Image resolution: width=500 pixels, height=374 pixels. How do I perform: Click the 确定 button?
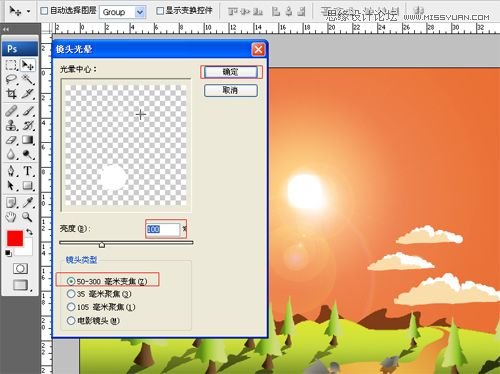231,72
